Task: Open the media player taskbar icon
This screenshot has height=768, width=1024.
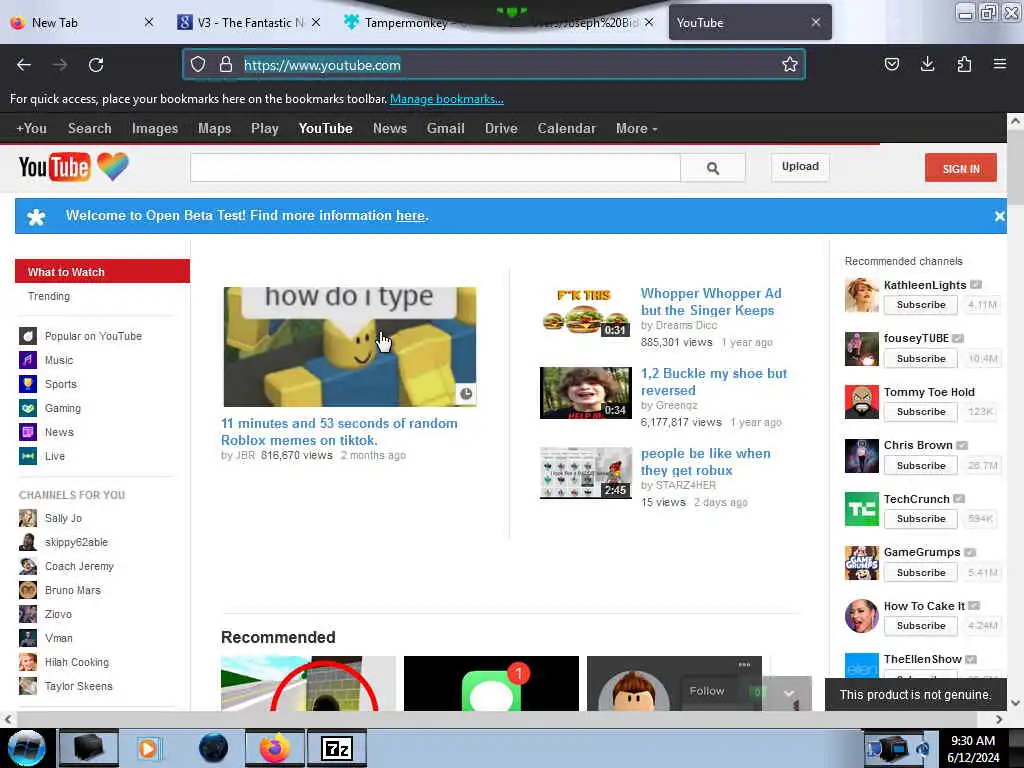Action: point(148,748)
